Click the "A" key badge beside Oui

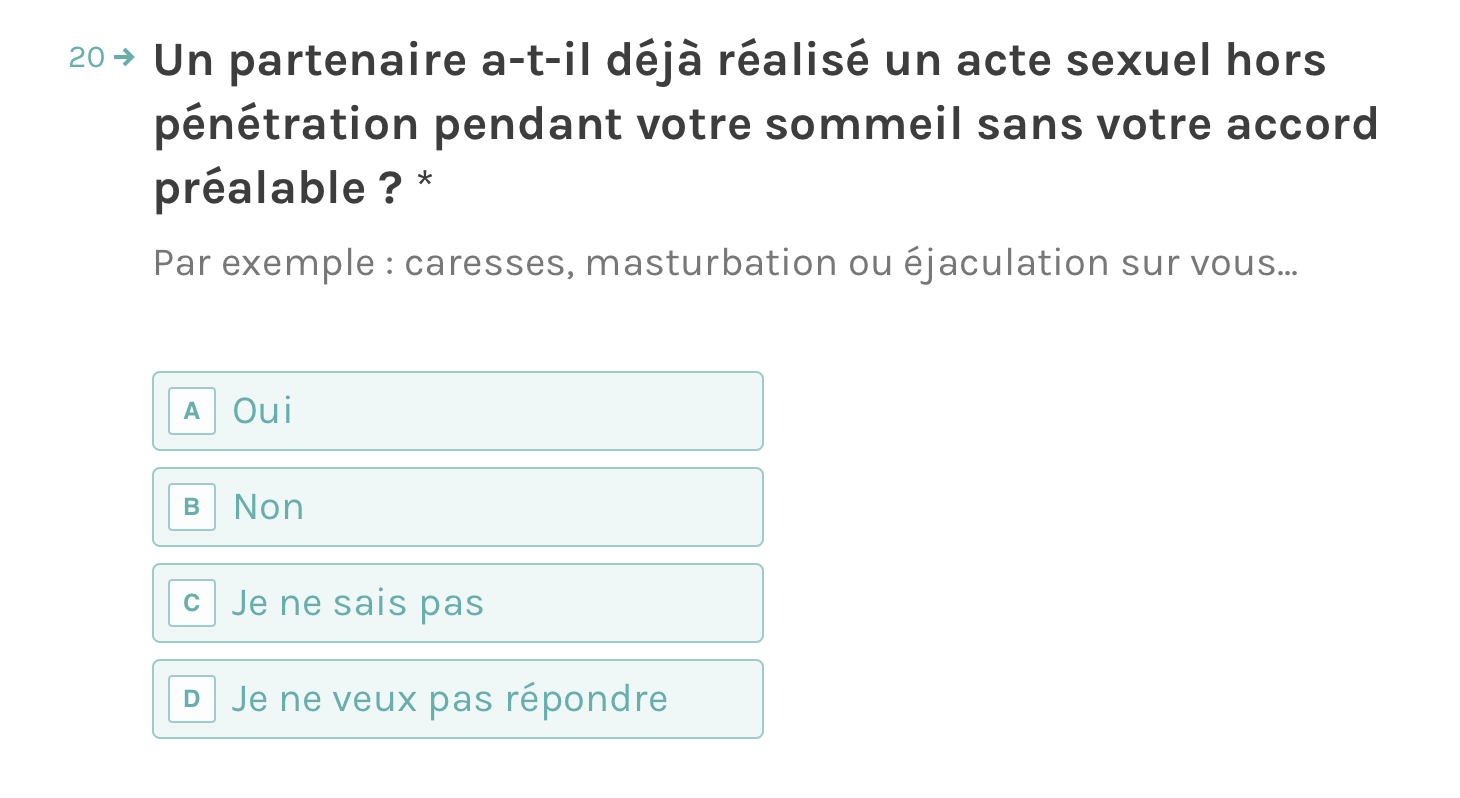(x=192, y=411)
